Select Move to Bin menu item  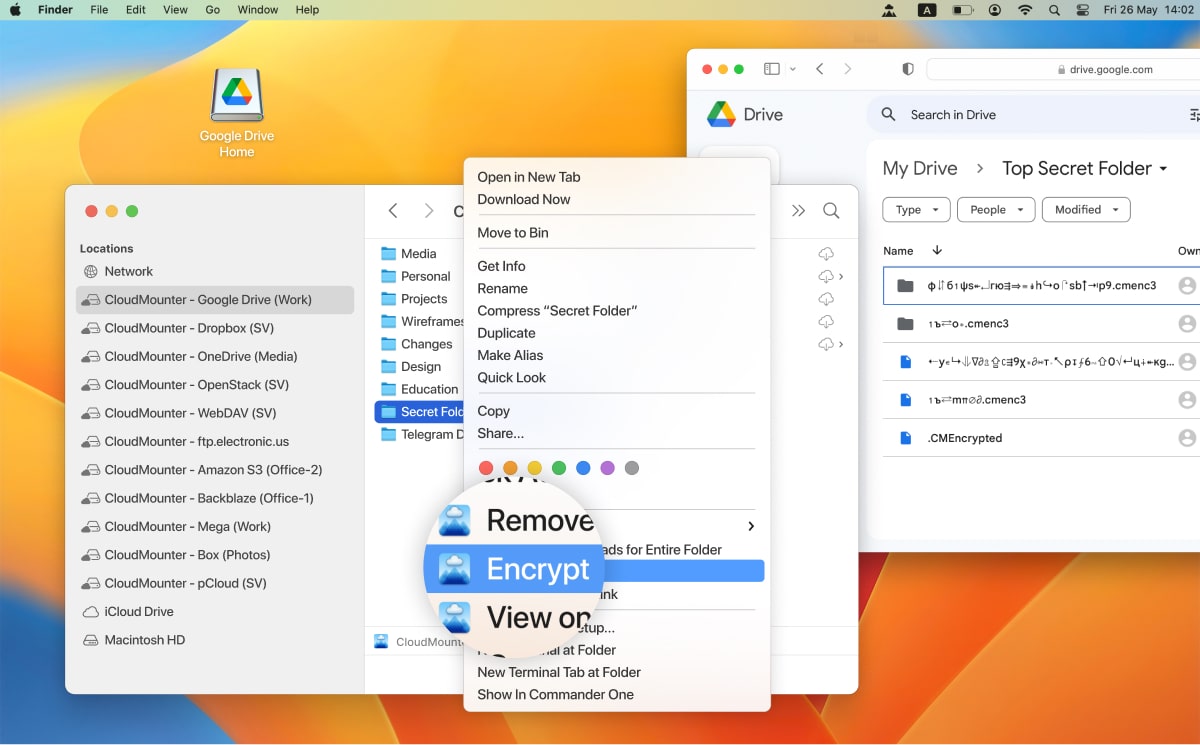click(x=513, y=233)
